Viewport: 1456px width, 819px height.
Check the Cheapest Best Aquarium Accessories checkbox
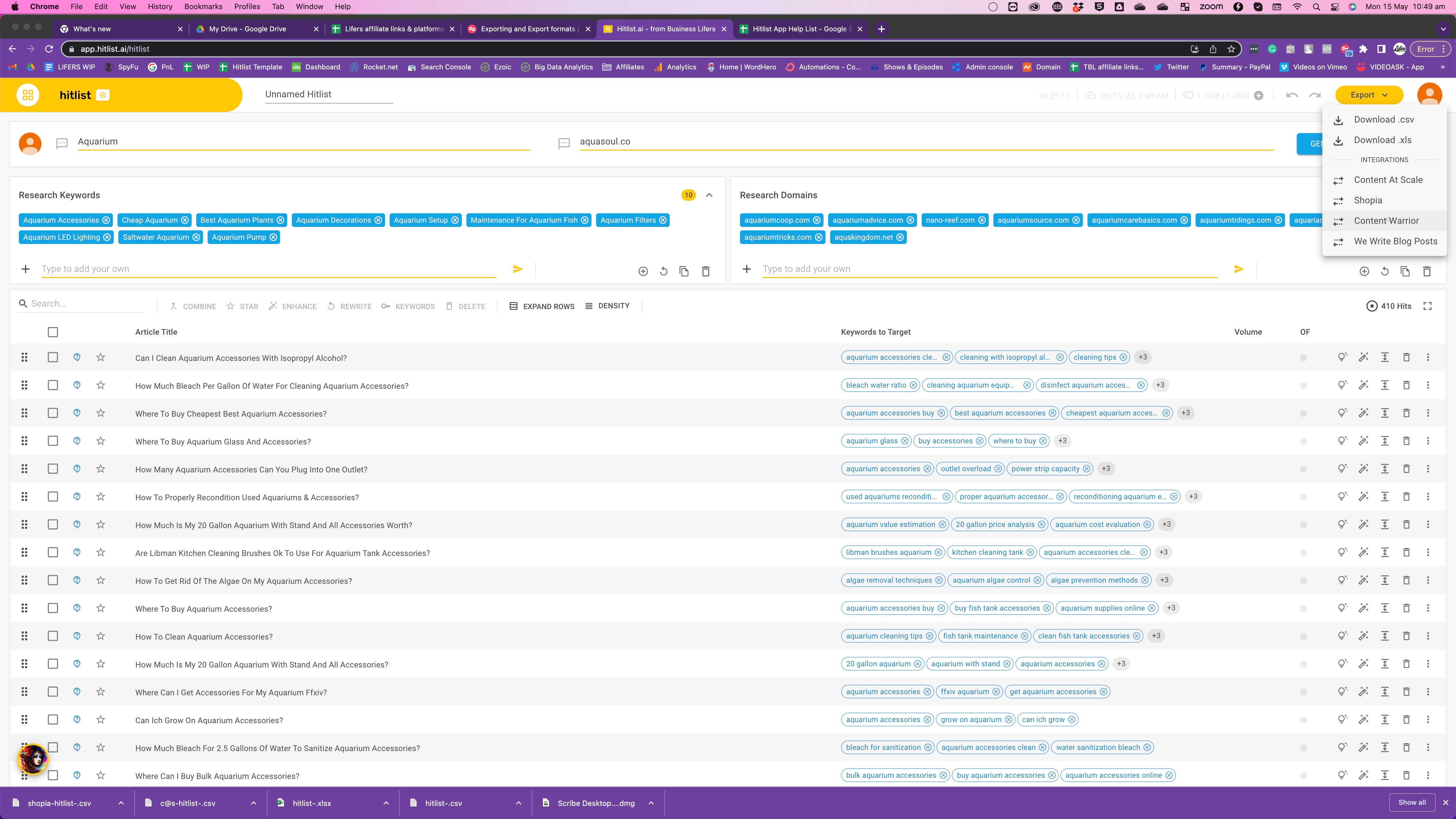pos(53,413)
